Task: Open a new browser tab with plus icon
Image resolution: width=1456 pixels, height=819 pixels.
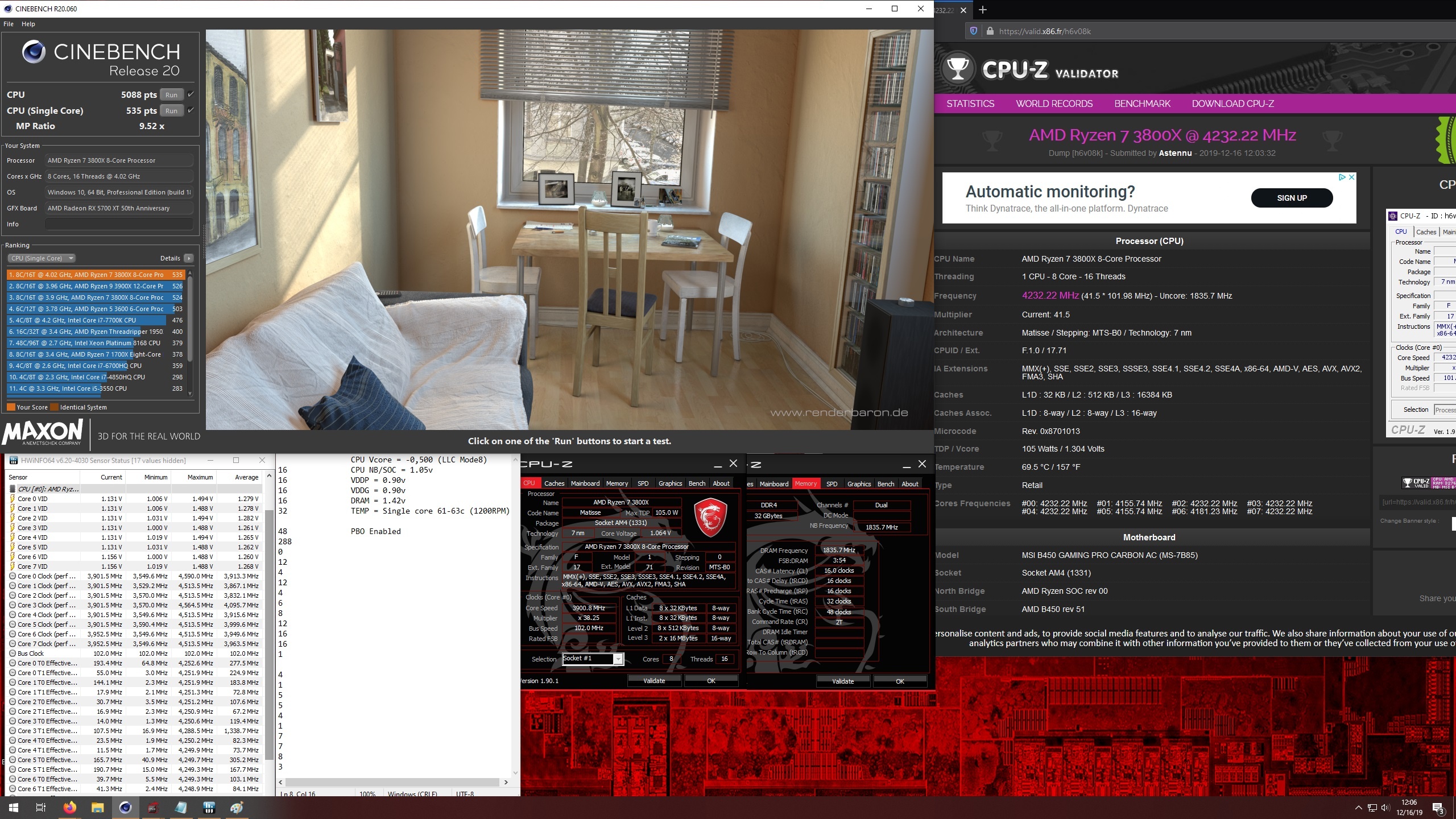Action: point(983,10)
